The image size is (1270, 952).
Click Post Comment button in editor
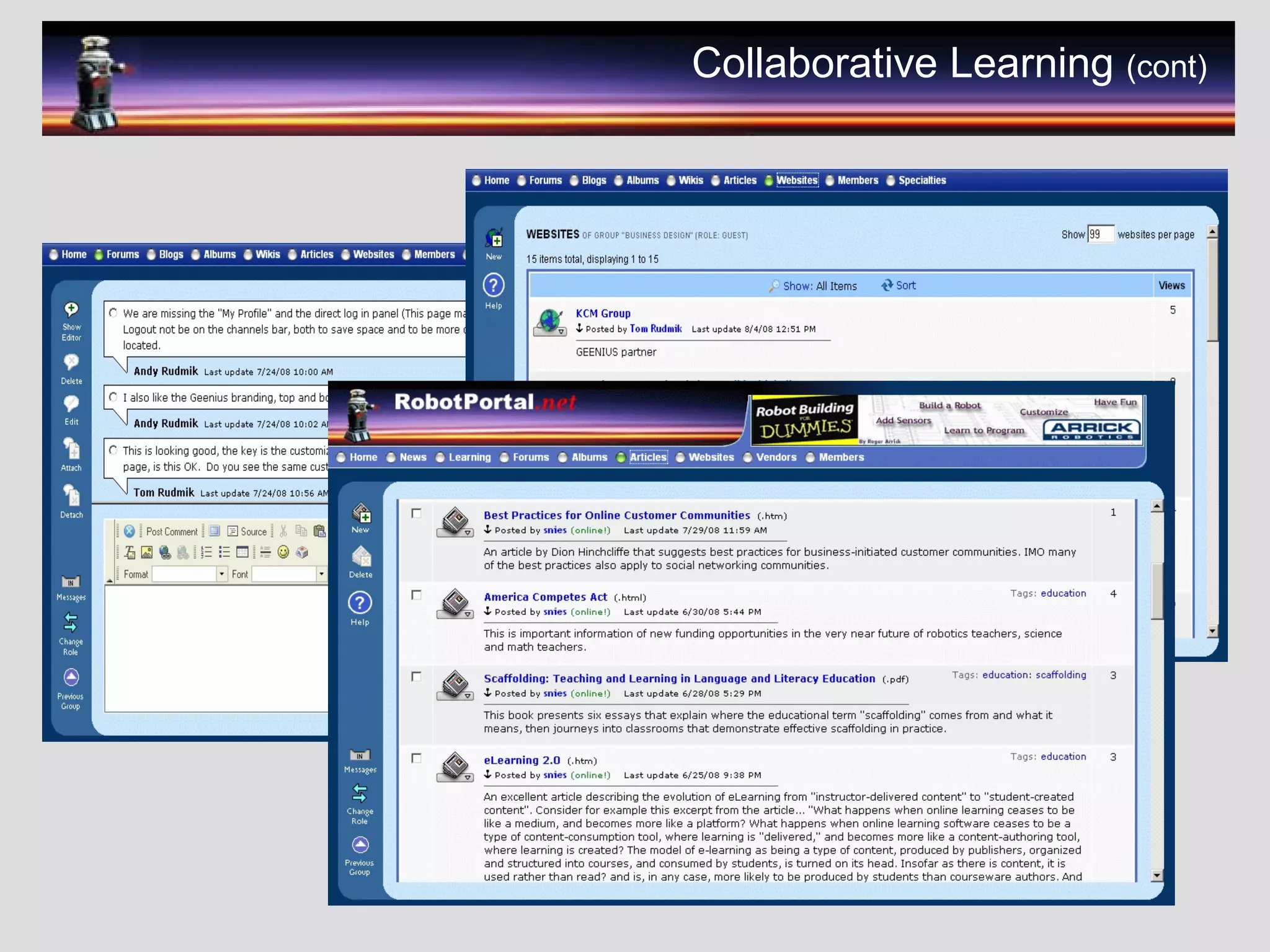(x=172, y=532)
